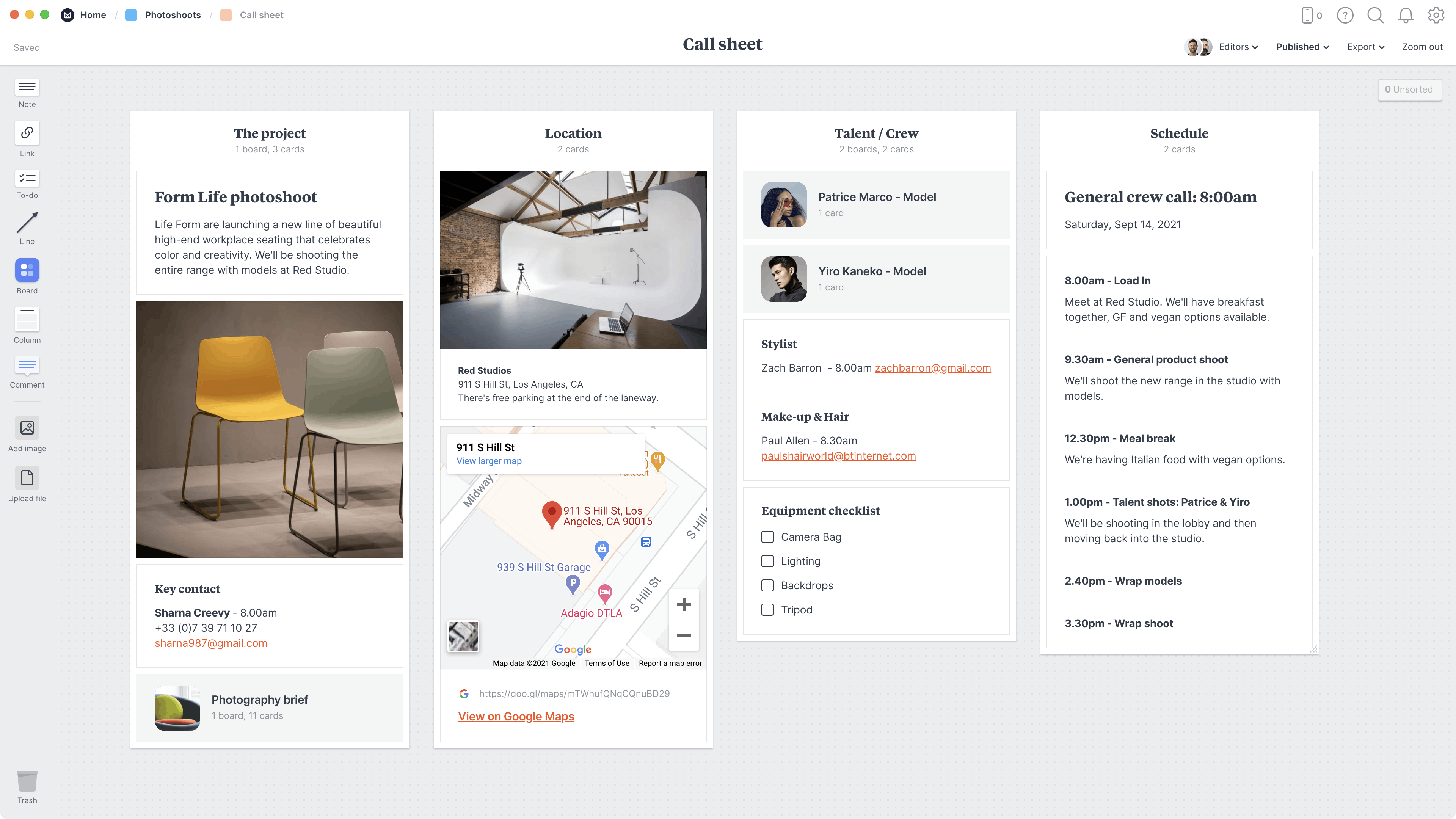Check the Tripod equipment checkbox
This screenshot has height=819, width=1456.
tap(767, 609)
